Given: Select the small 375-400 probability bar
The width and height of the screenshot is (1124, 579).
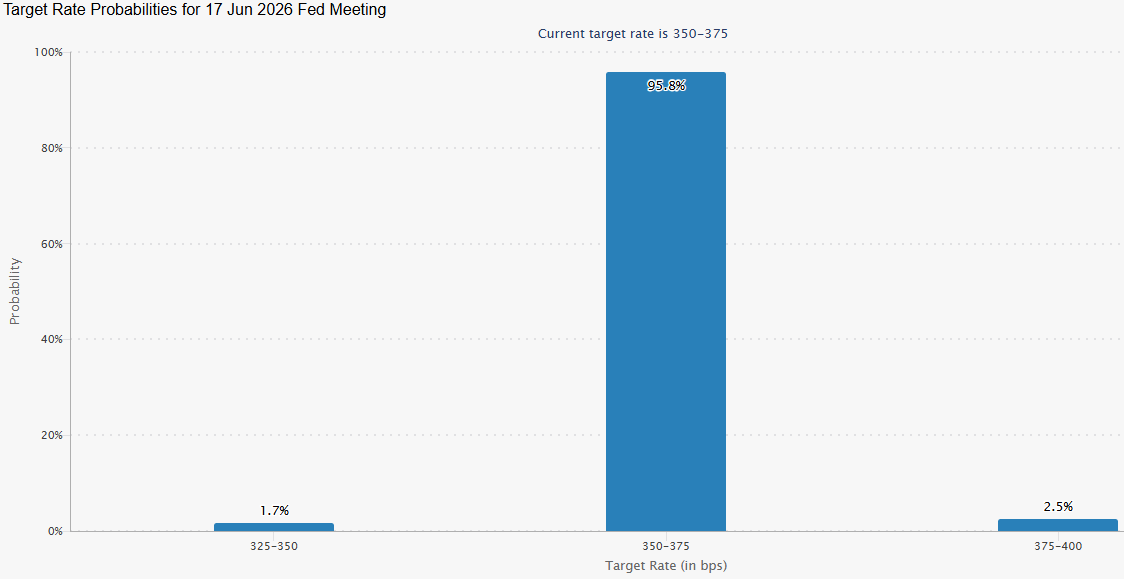Looking at the screenshot, I should (1057, 525).
